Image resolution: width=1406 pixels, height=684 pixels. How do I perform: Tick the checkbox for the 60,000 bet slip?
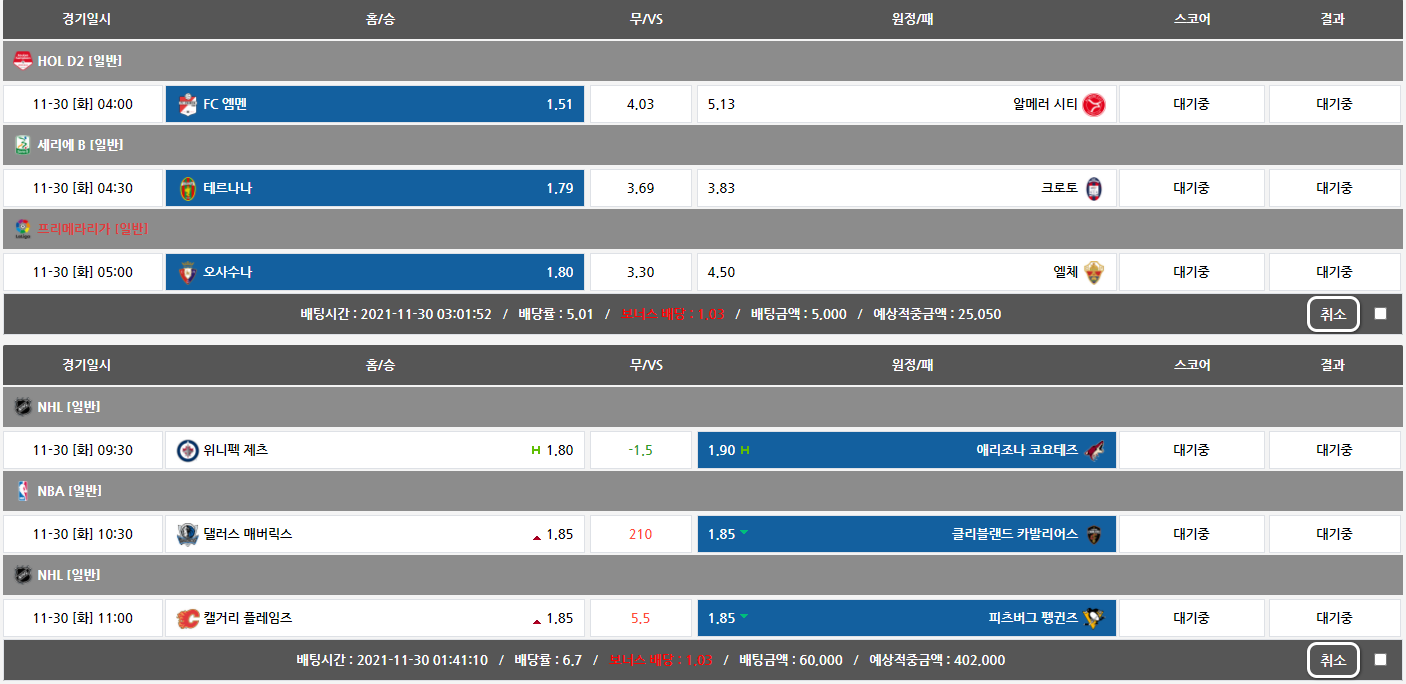pos(1380,660)
